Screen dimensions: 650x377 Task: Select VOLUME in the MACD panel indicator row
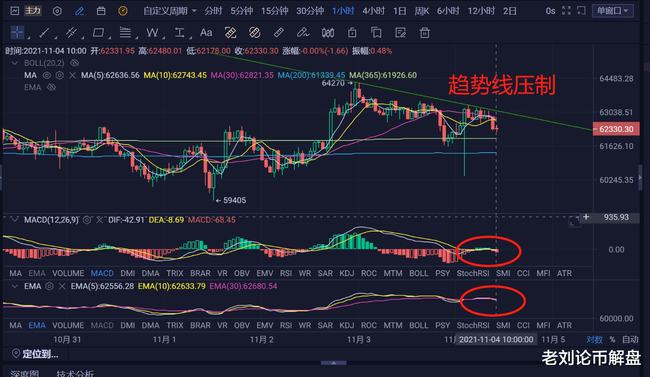[68, 273]
